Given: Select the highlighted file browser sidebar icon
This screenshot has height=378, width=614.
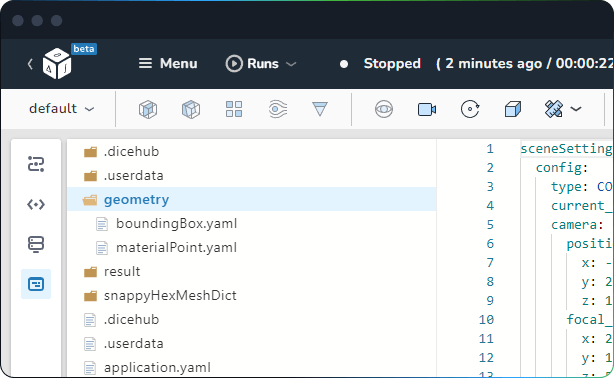Looking at the screenshot, I should (x=36, y=284).
